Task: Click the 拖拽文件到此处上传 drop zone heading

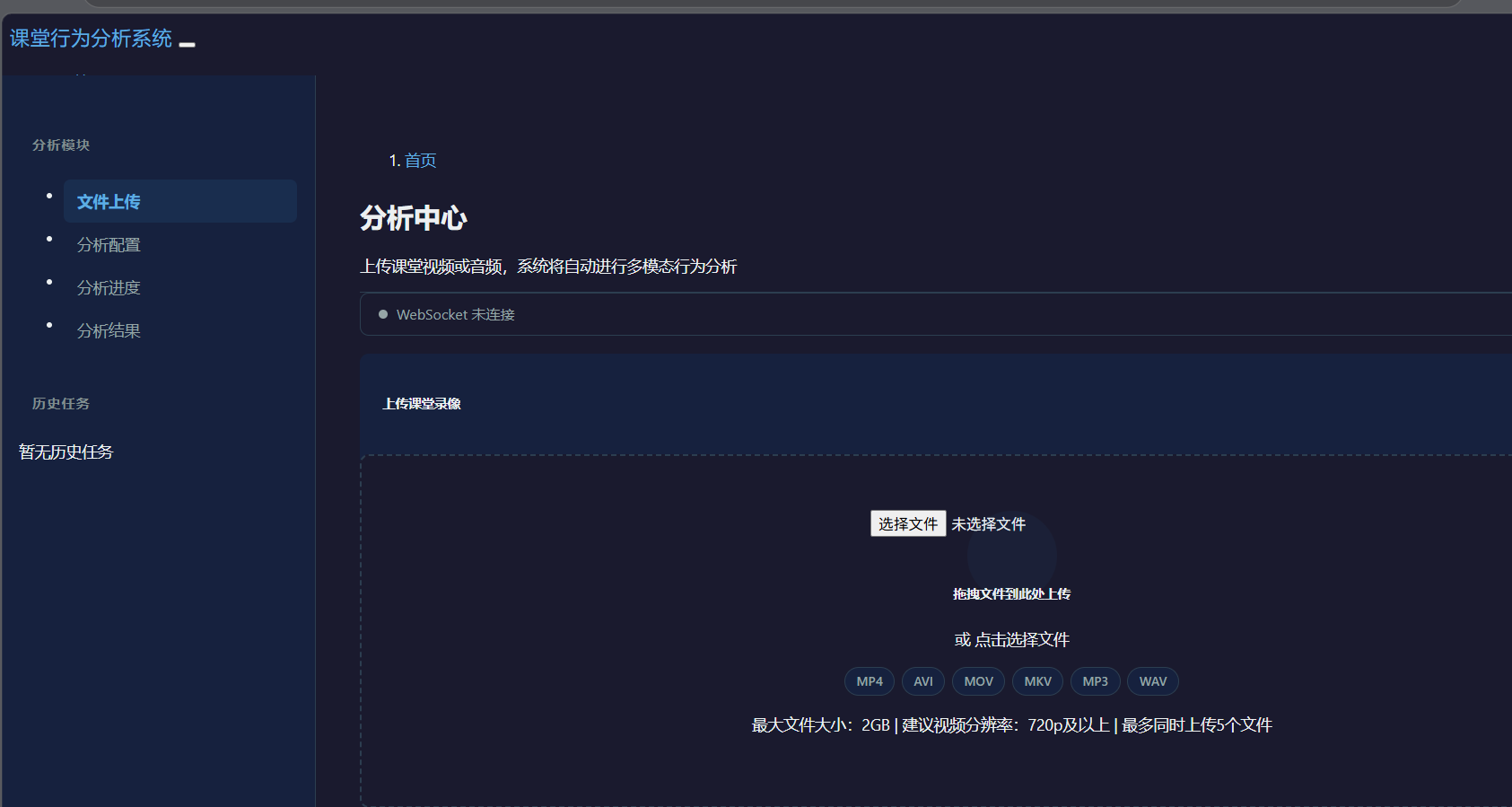Action: tap(1011, 594)
